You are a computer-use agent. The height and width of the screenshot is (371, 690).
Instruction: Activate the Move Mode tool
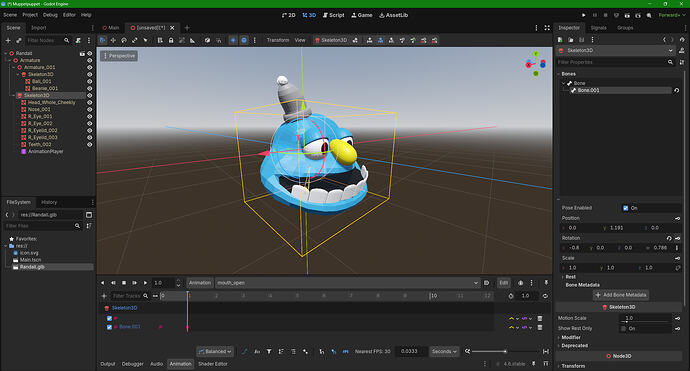point(113,40)
